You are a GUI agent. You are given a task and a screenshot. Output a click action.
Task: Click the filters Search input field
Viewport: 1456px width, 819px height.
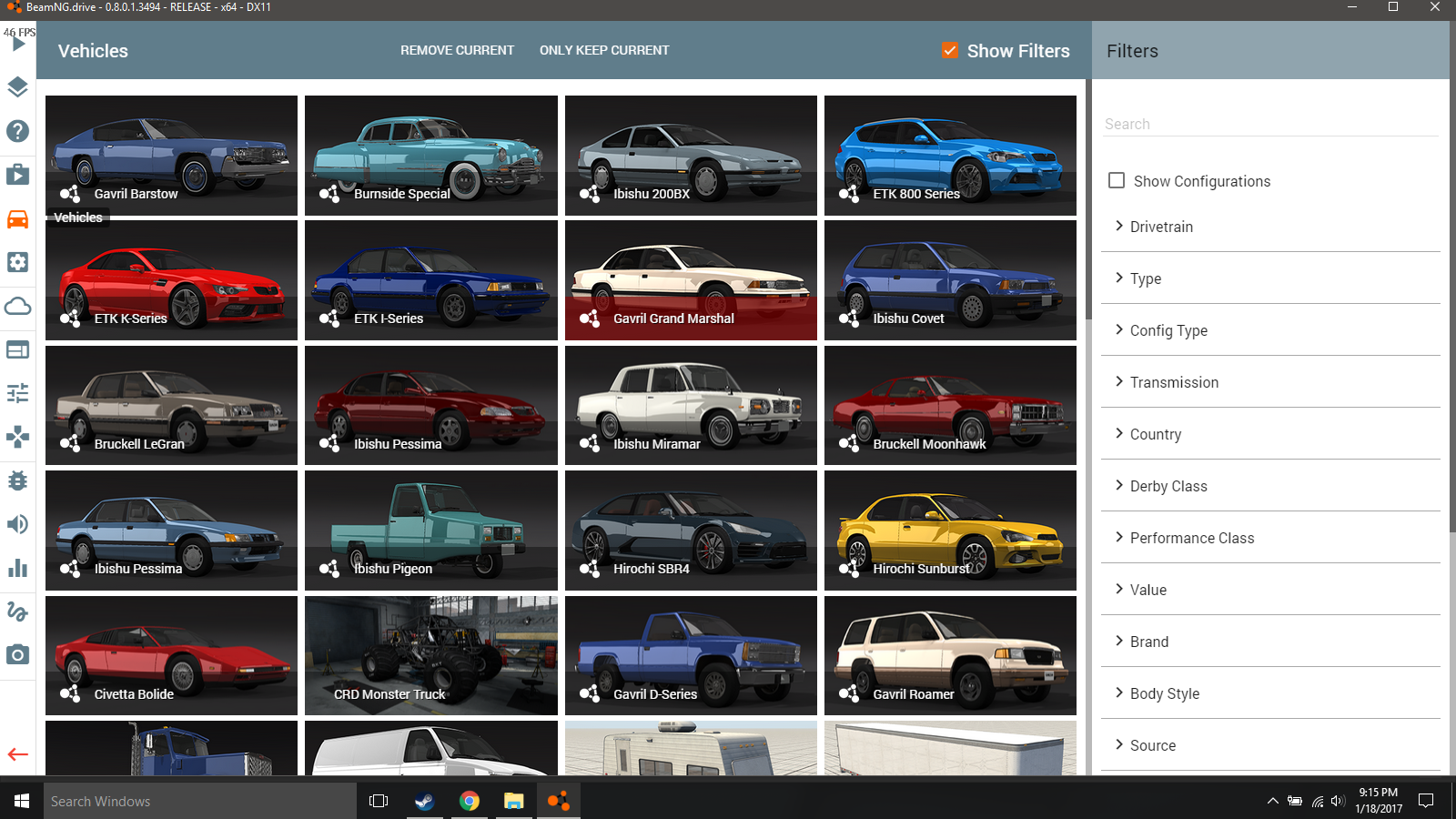tap(1269, 124)
